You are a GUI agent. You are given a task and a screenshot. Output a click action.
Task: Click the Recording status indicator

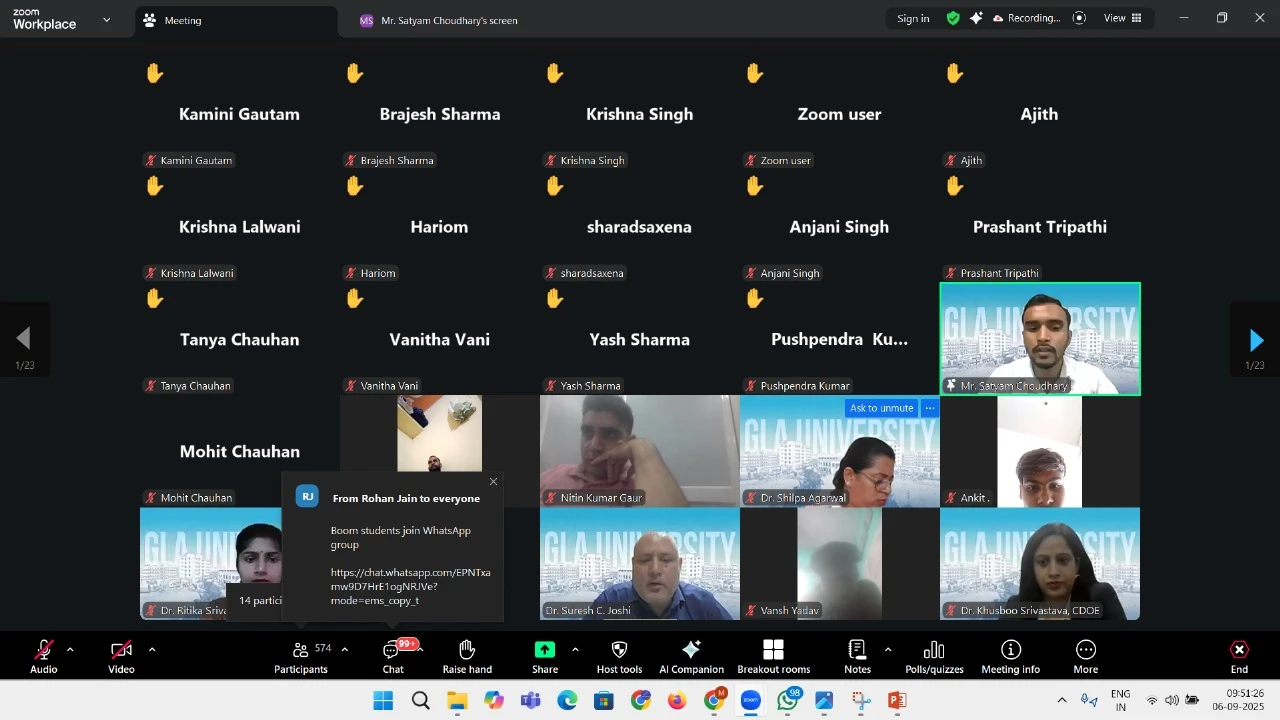(1026, 18)
